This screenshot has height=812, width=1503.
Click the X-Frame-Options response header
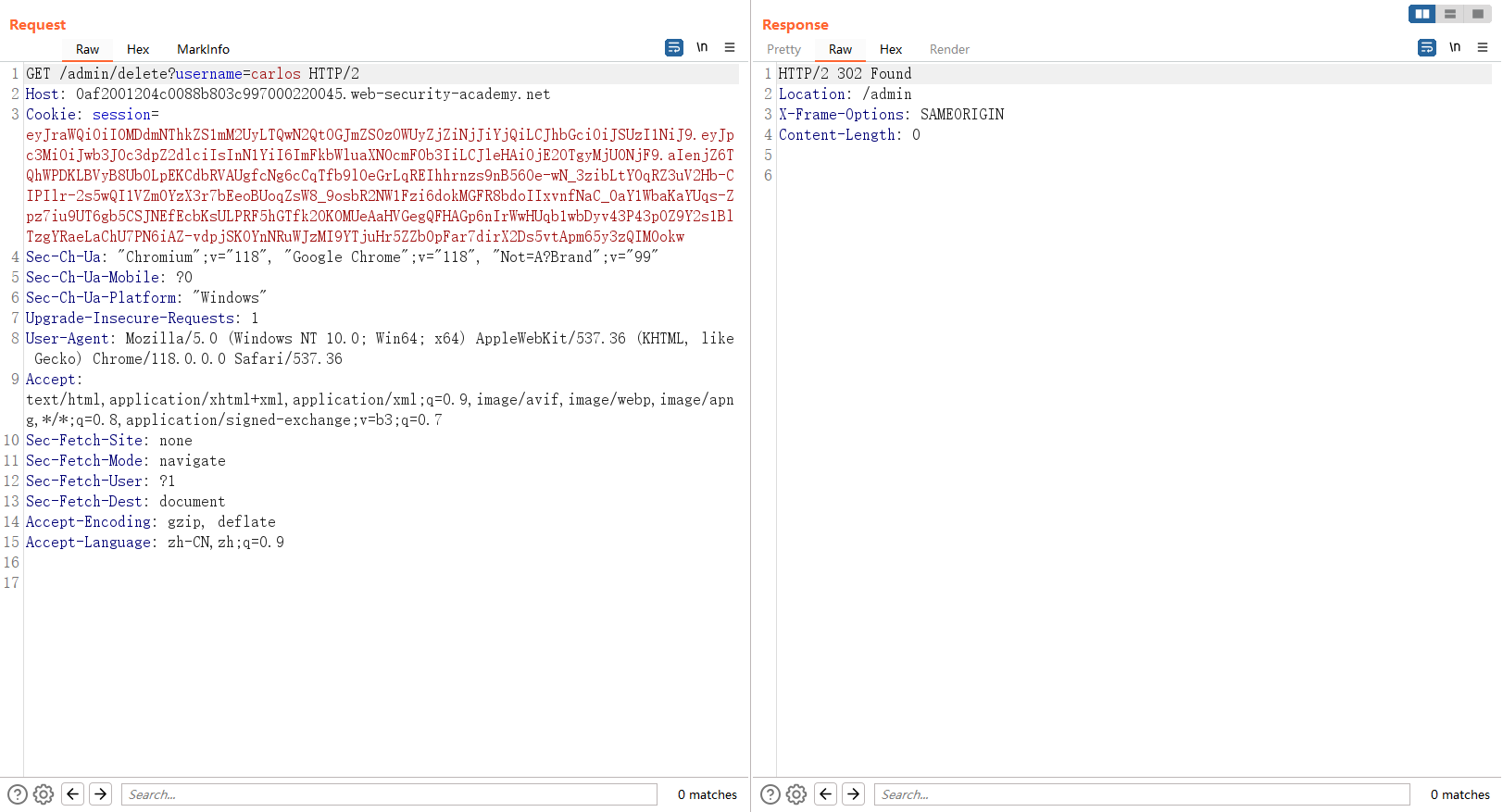point(892,114)
